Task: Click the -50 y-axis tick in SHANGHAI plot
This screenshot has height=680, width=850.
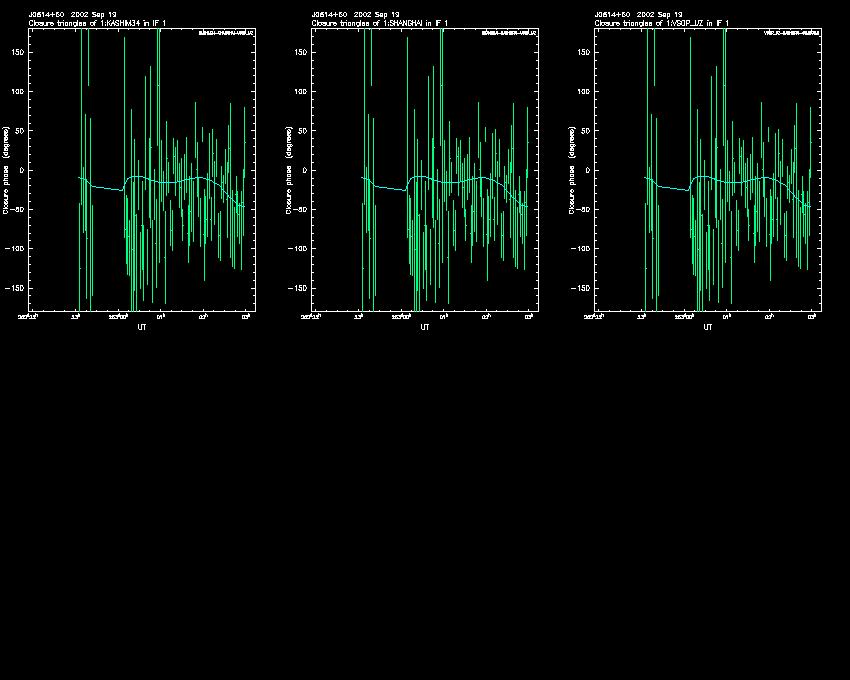Action: point(301,209)
